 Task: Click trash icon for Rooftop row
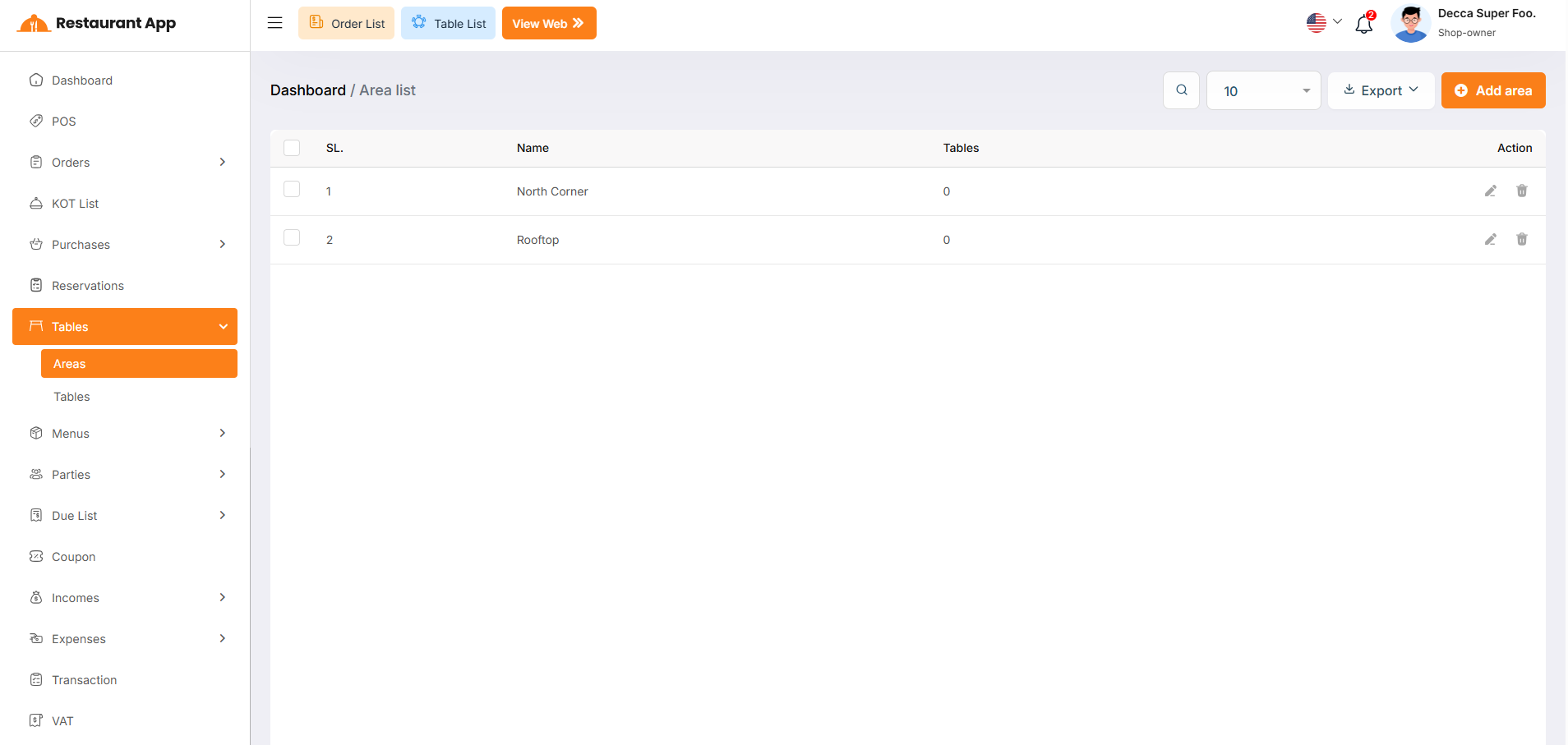pyautogui.click(x=1522, y=240)
